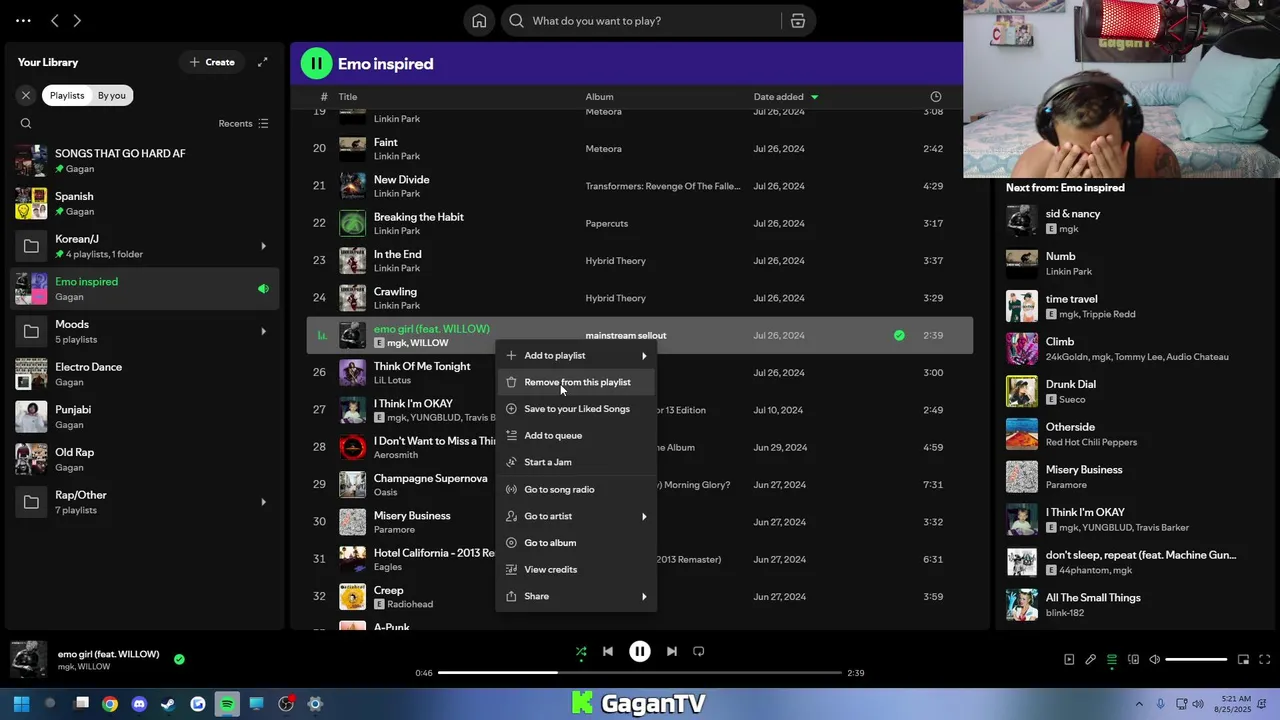Navigate back with the left arrow
The image size is (1280, 720).
tap(55, 20)
